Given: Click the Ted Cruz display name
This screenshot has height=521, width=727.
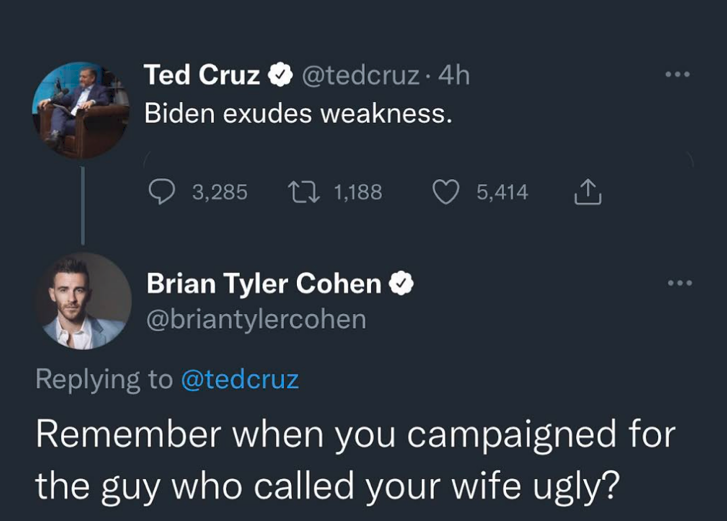Looking at the screenshot, I should [x=203, y=75].
